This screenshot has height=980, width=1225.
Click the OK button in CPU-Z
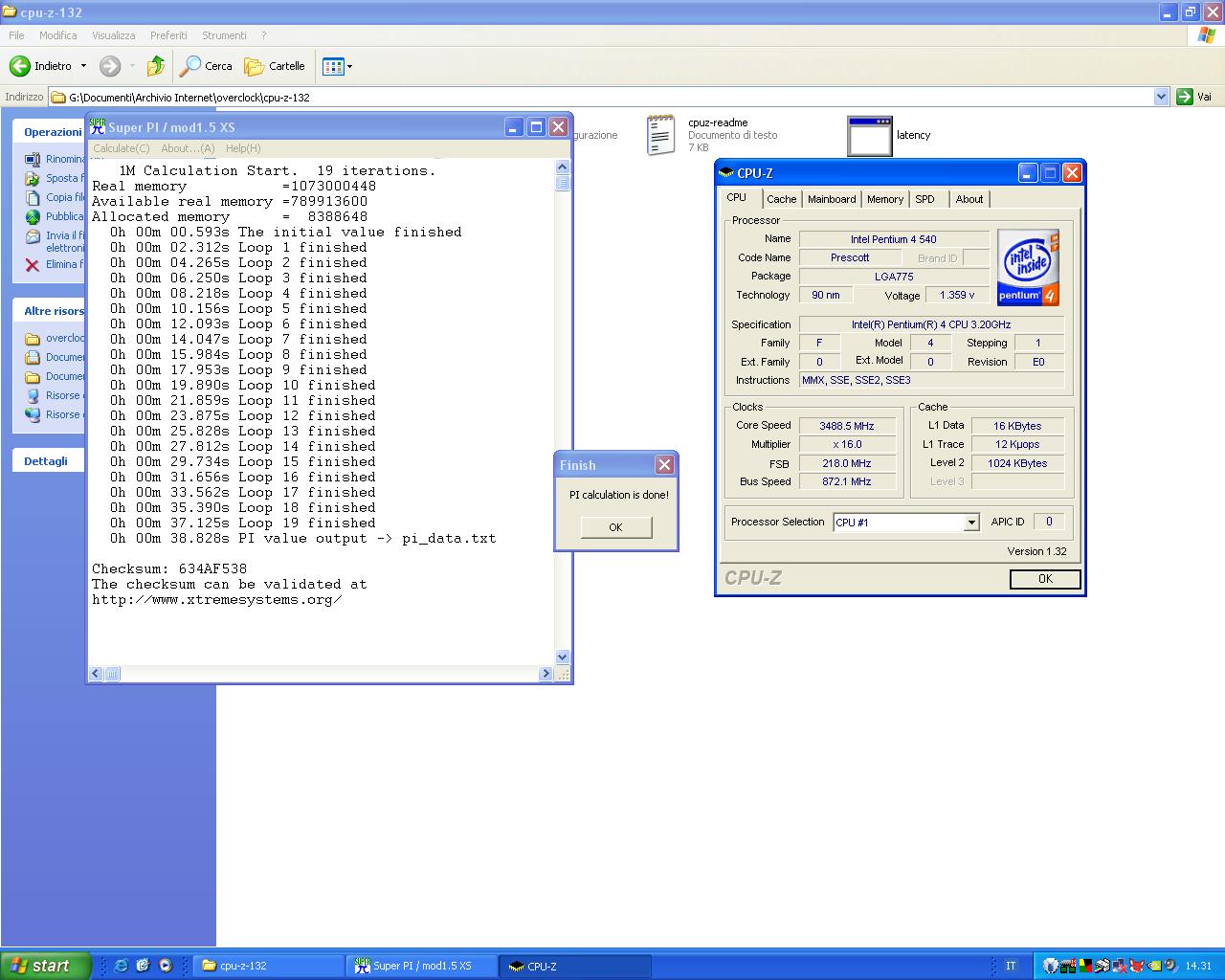[1045, 579]
